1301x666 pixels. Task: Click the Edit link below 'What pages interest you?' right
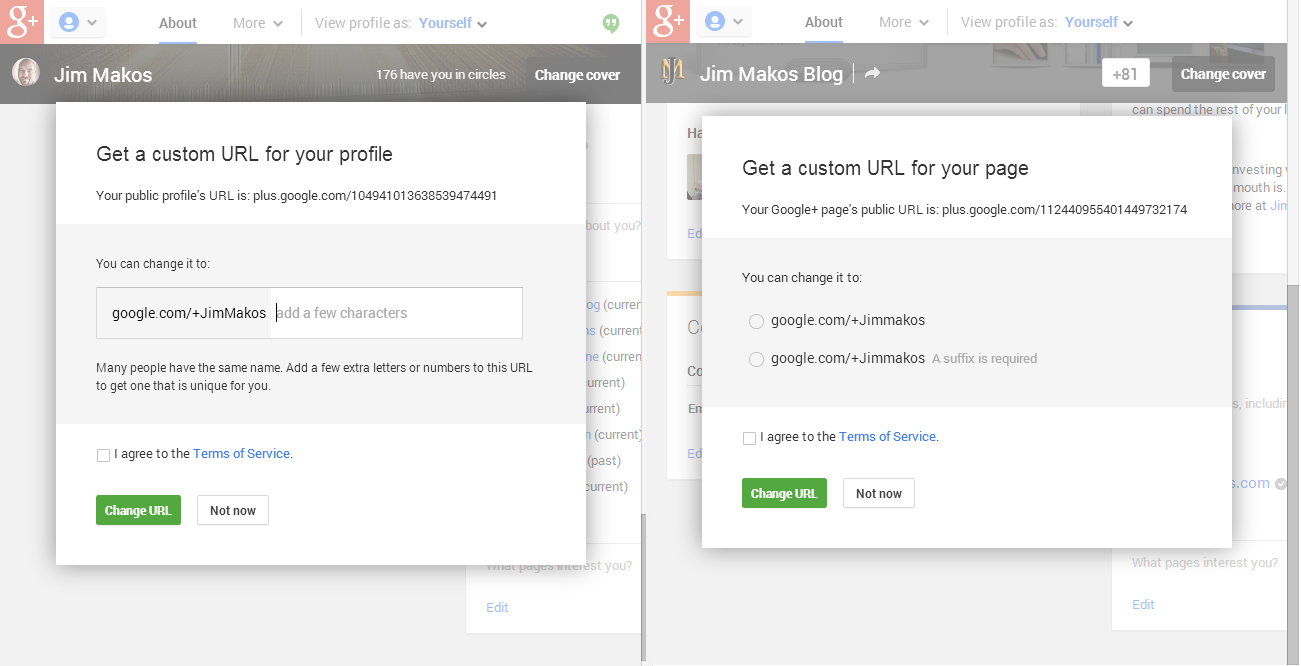tap(1143, 604)
